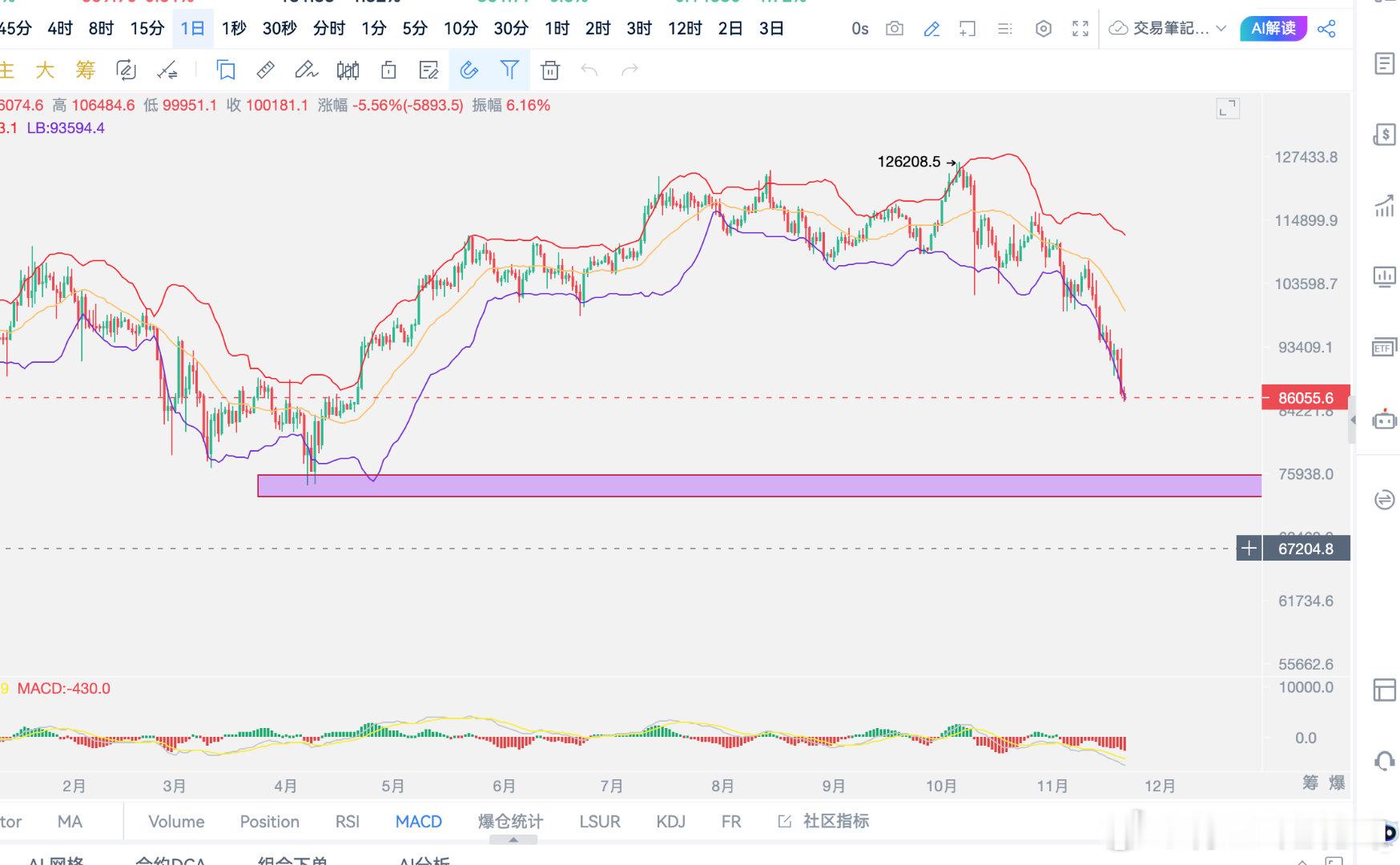Toggle the MA main indicator
Image resolution: width=1400 pixels, height=865 pixels.
70,822
